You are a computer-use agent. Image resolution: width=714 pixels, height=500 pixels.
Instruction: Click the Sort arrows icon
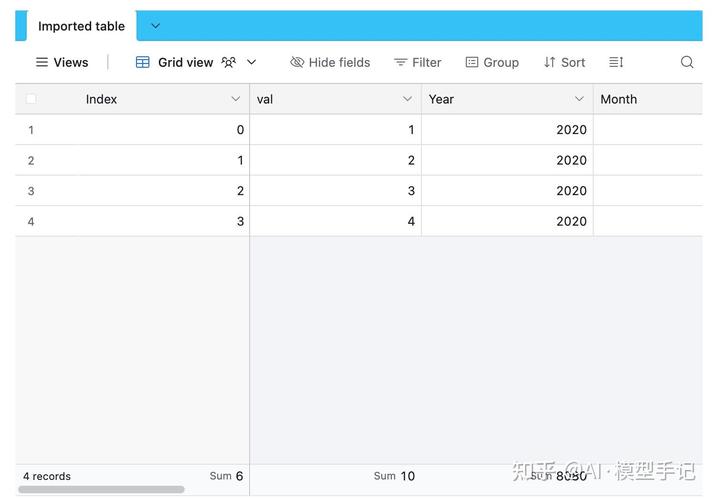click(549, 62)
